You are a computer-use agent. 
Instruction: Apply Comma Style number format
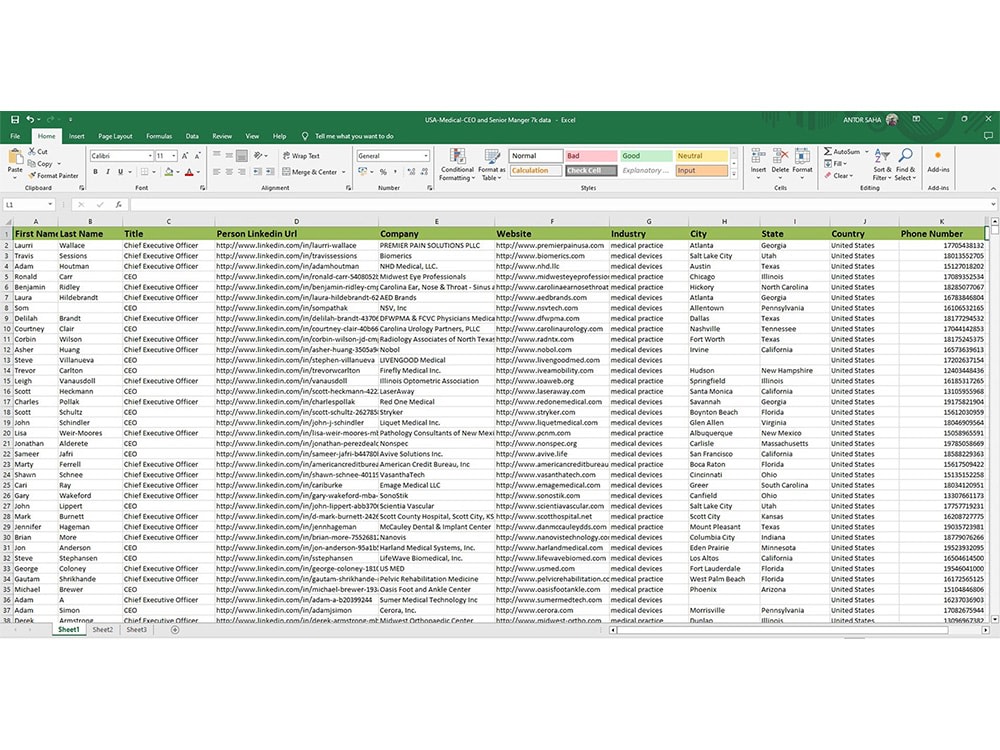pos(395,172)
